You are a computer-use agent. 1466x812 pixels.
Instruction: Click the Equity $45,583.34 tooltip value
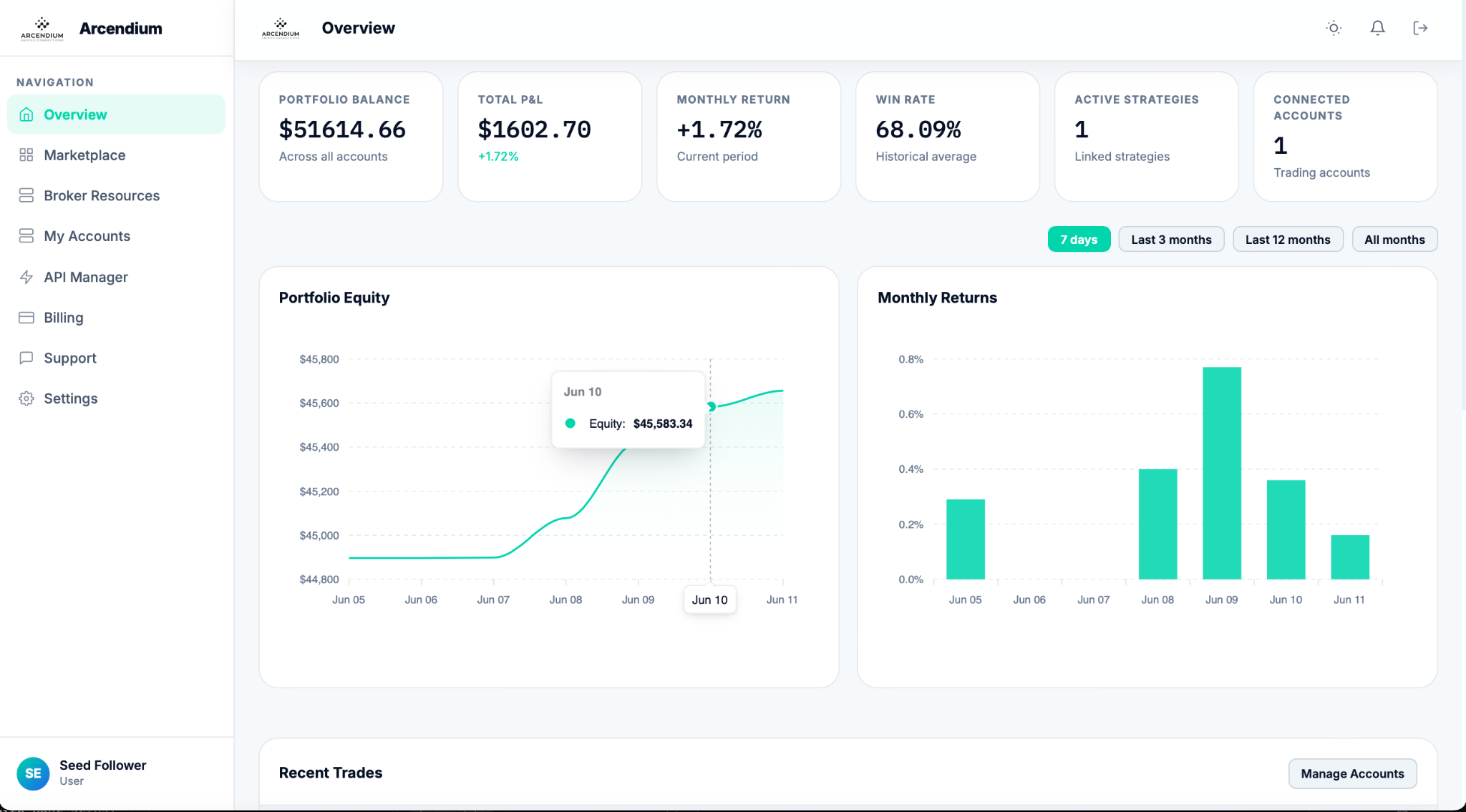[663, 424]
